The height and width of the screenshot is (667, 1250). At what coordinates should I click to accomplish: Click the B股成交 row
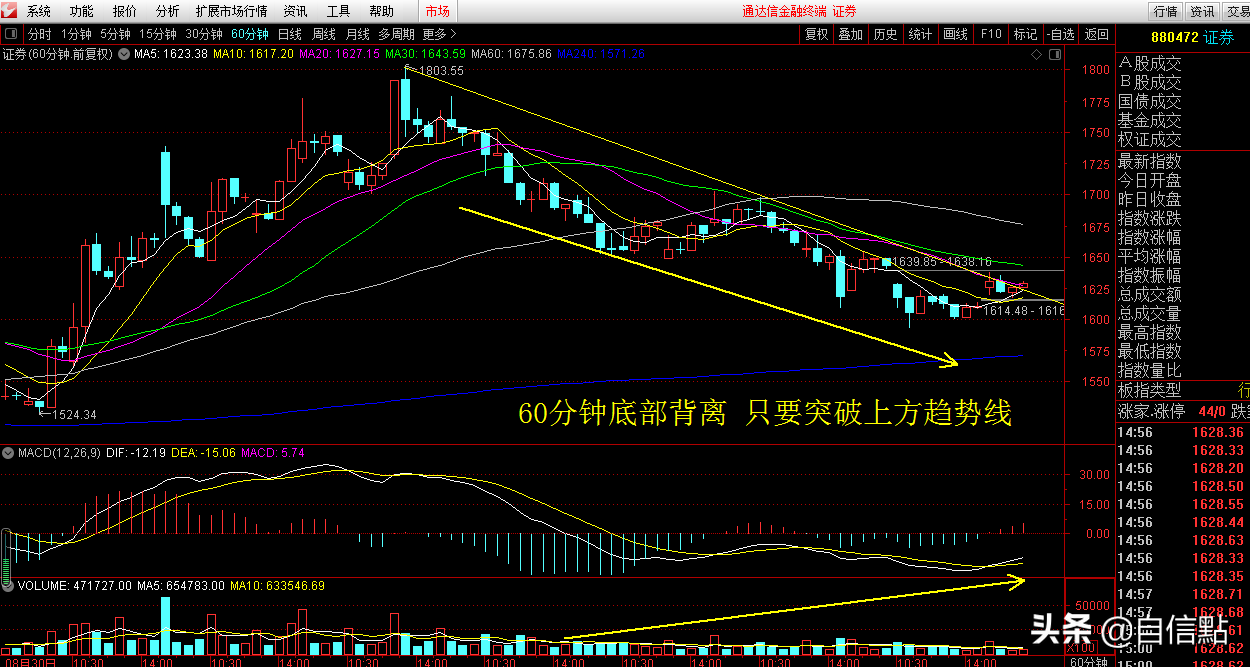click(1150, 82)
